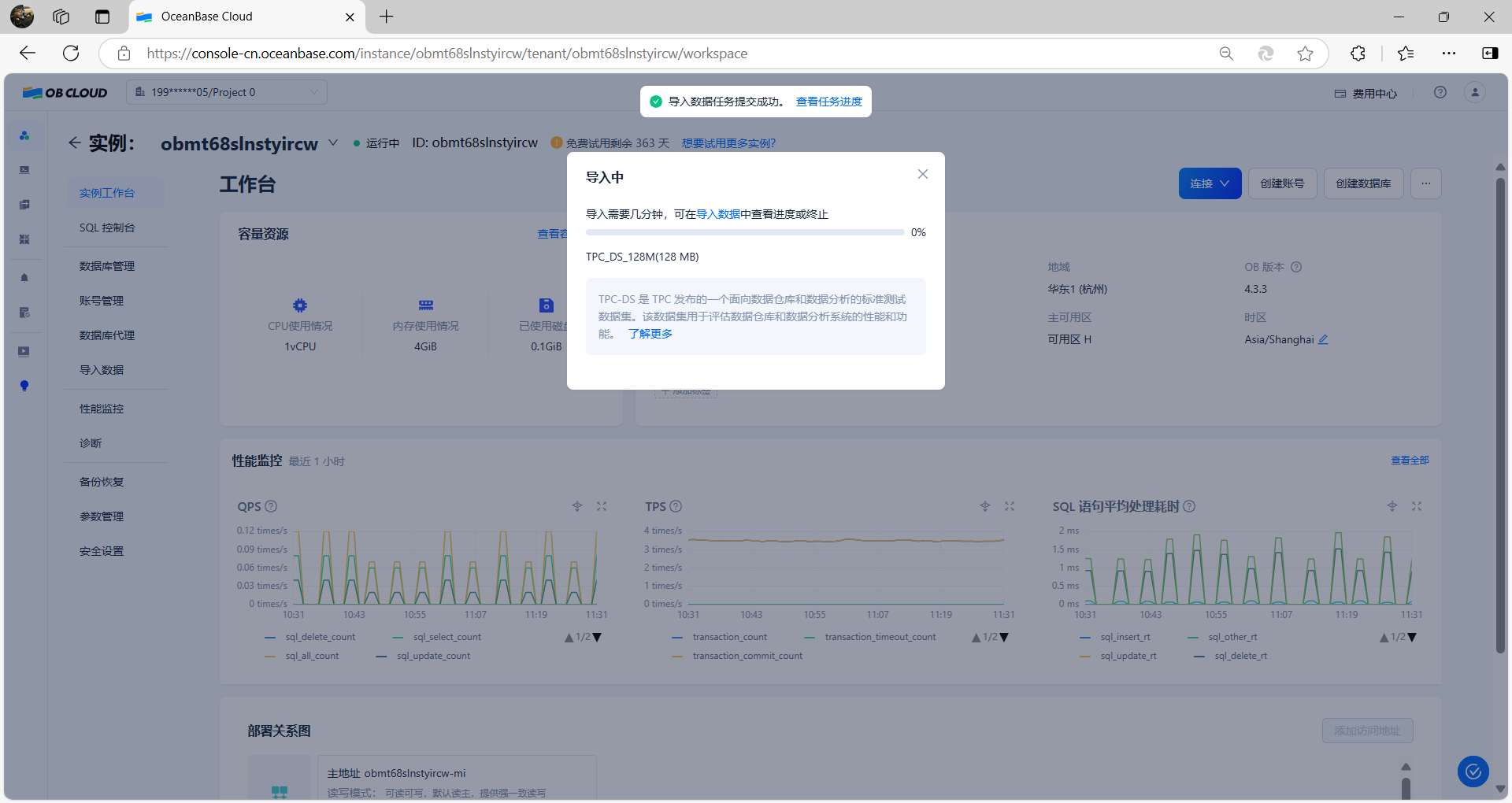This screenshot has width=1512, height=803.
Task: Expand the QPS chart to fullscreen
Action: click(x=602, y=506)
